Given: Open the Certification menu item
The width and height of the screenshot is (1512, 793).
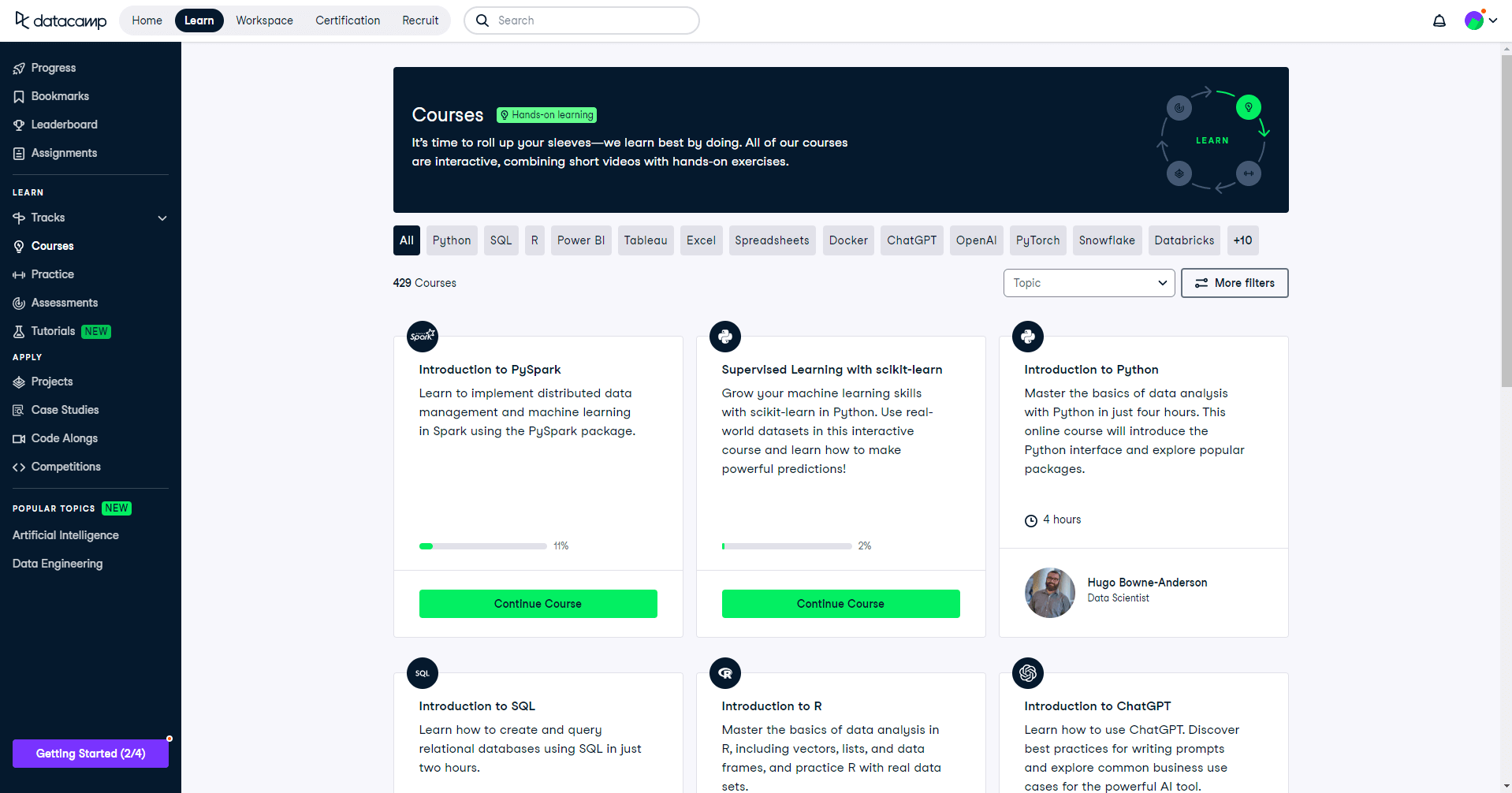Looking at the screenshot, I should pos(348,20).
